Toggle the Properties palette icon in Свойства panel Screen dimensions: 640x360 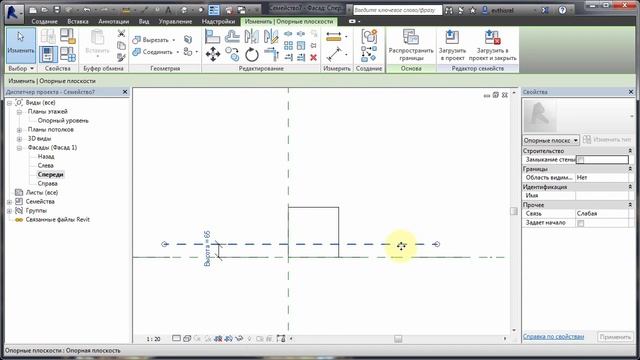[48, 54]
